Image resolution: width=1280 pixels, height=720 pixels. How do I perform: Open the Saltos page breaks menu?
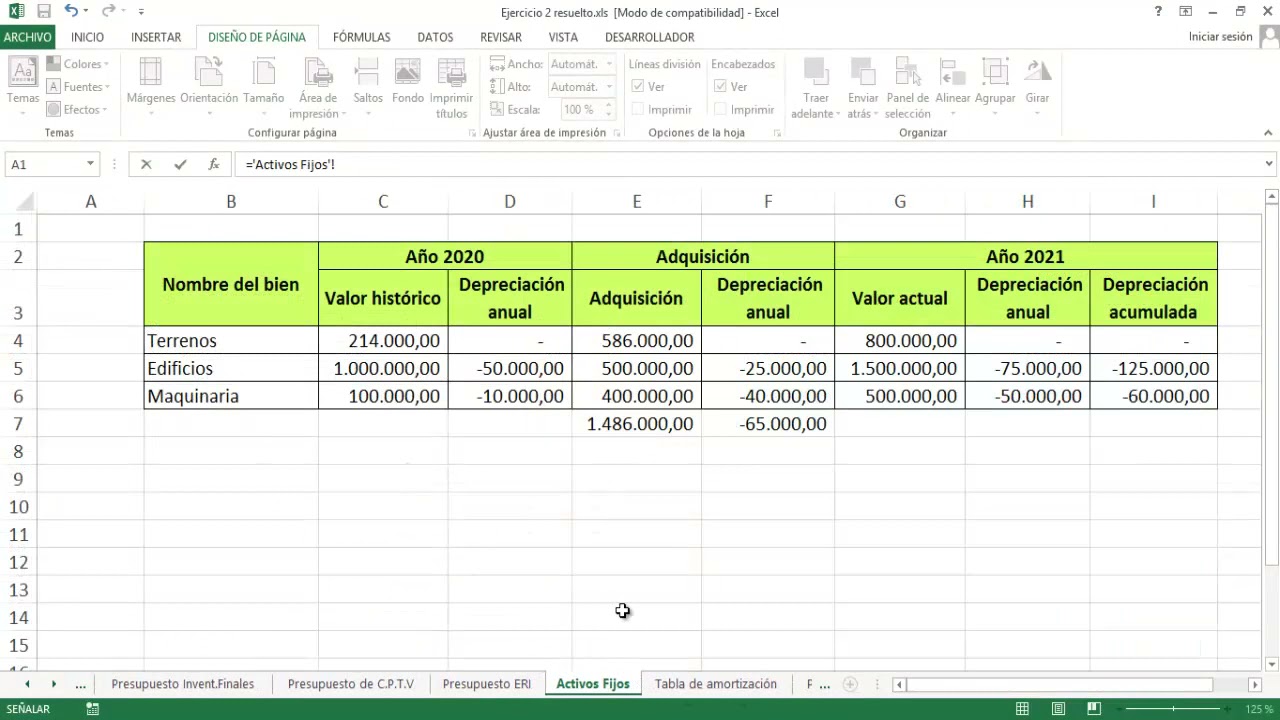click(368, 86)
